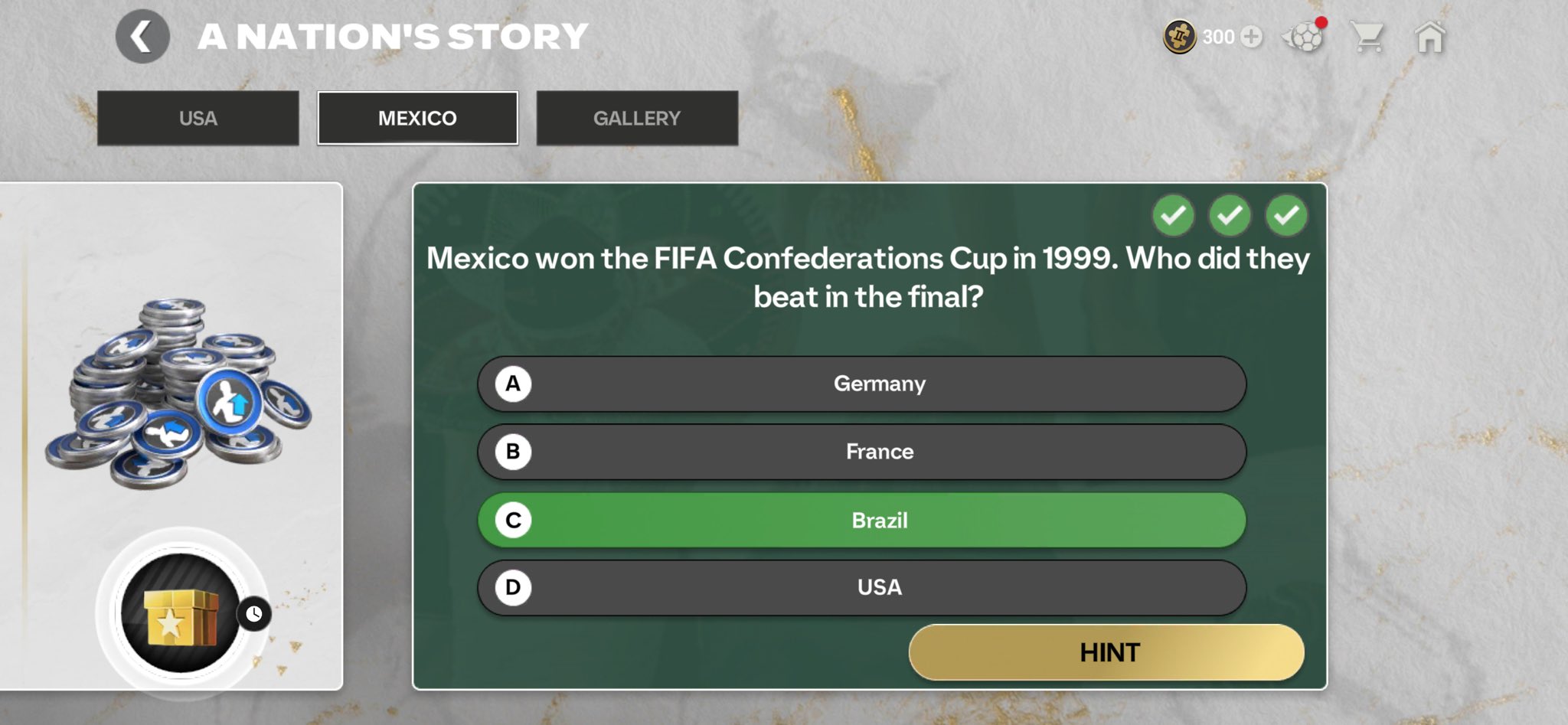Select answer B France
Image resolution: width=1568 pixels, height=725 pixels.
861,452
